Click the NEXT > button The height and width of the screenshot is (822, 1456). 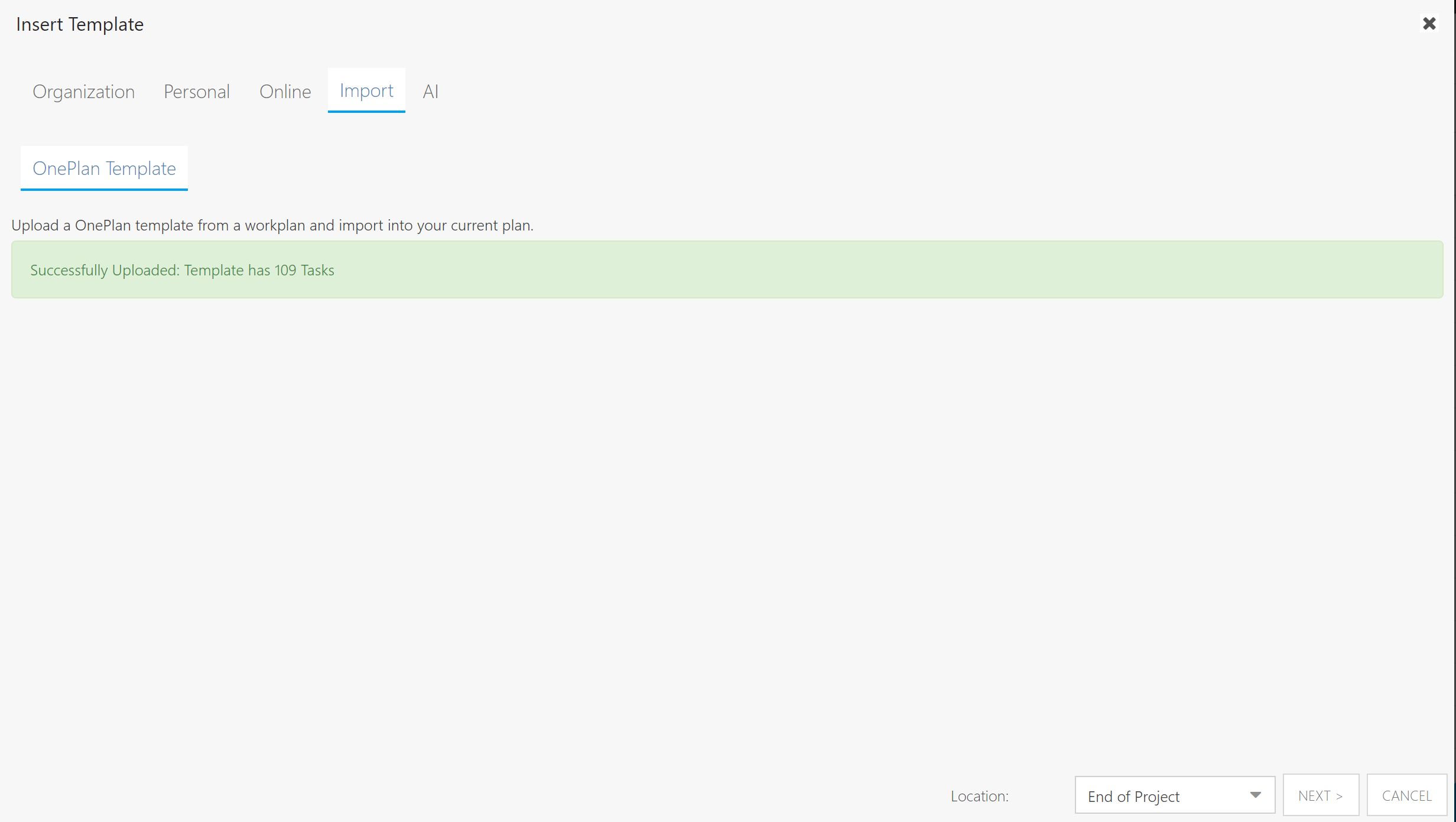click(1321, 795)
